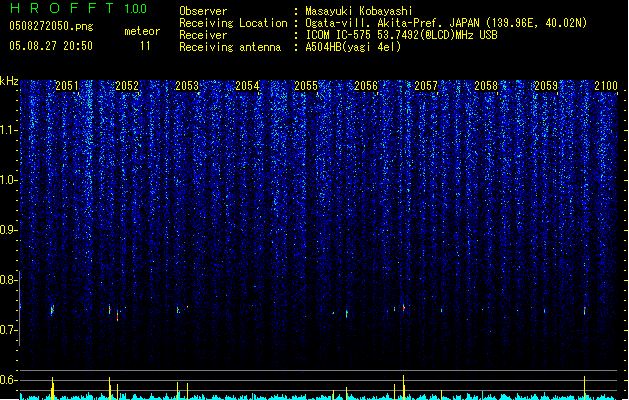
Task: Select the A504HB(yagi 4el) antenna text
Action: 353,47
